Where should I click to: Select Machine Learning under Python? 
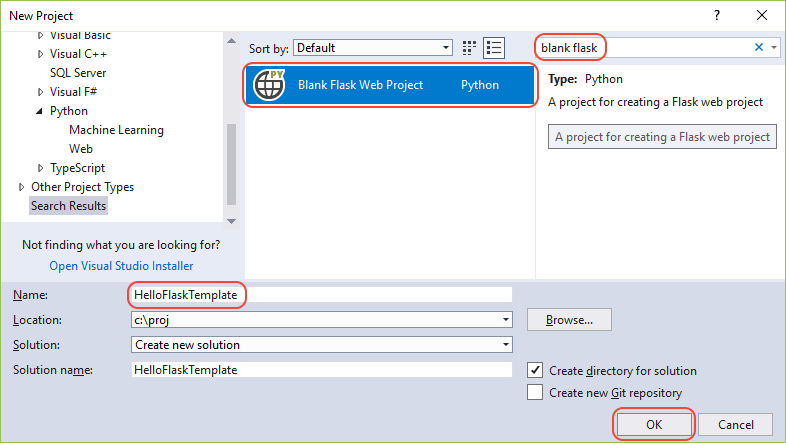point(116,130)
